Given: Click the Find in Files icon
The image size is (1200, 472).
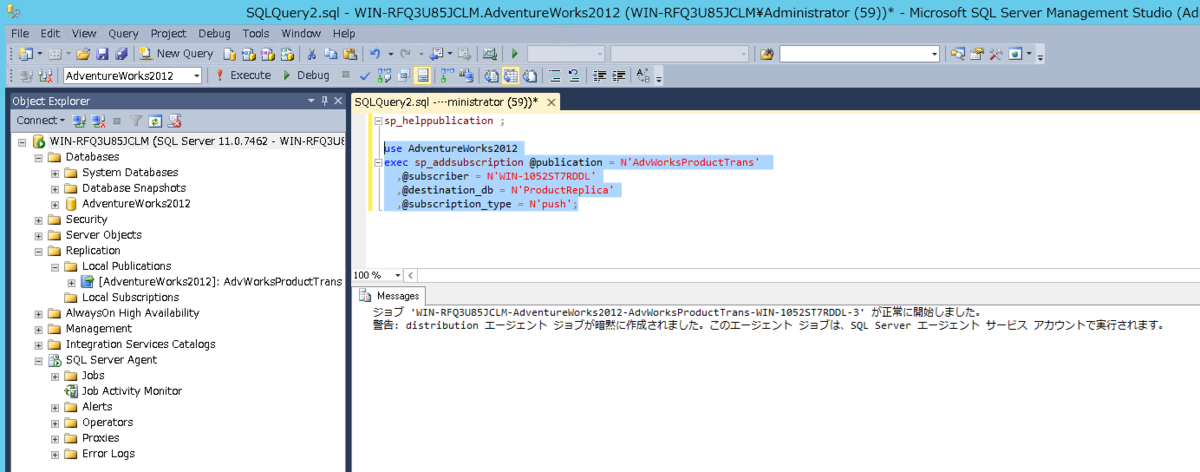Looking at the screenshot, I should (x=766, y=53).
